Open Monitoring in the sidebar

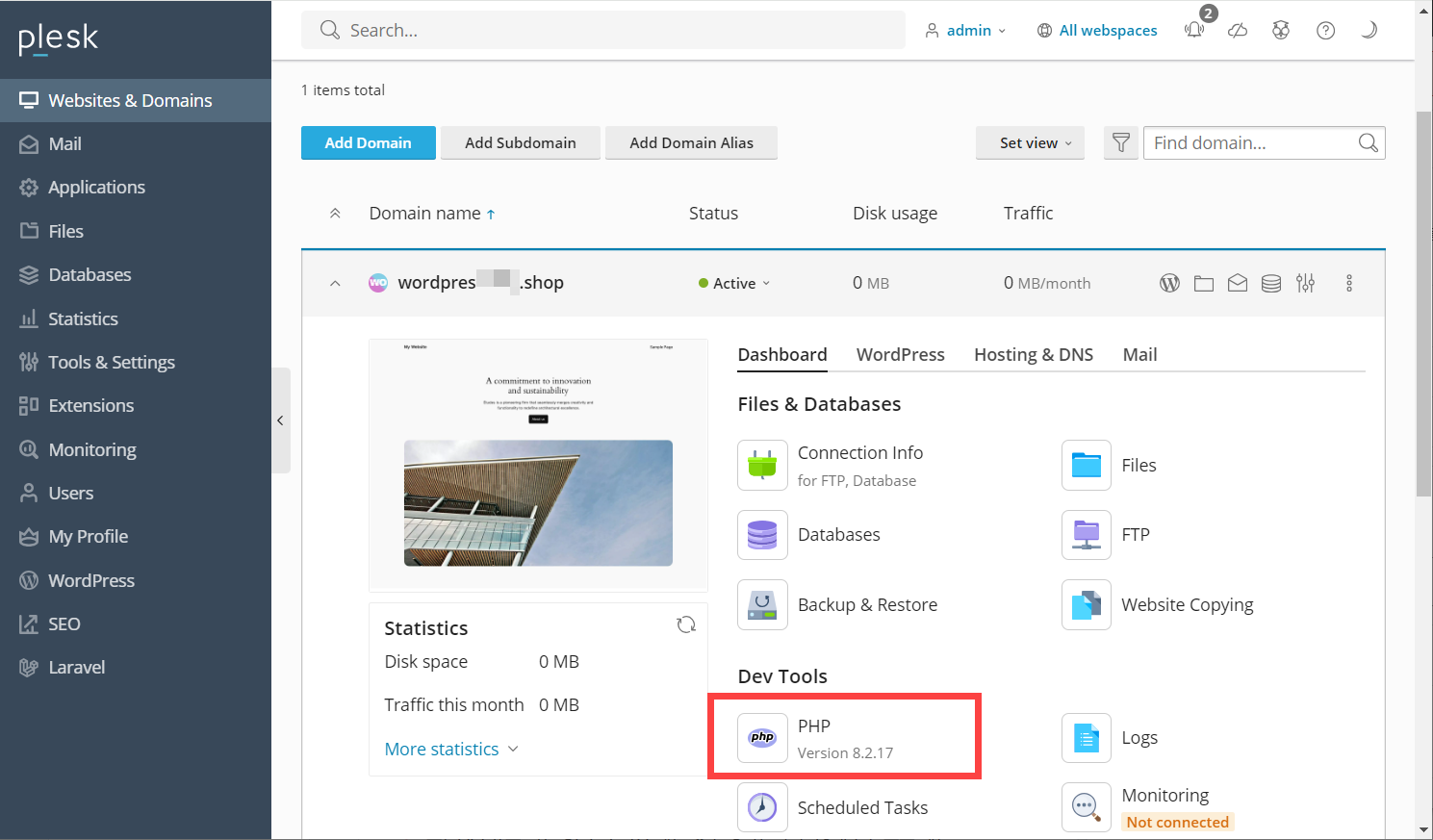pos(136,449)
